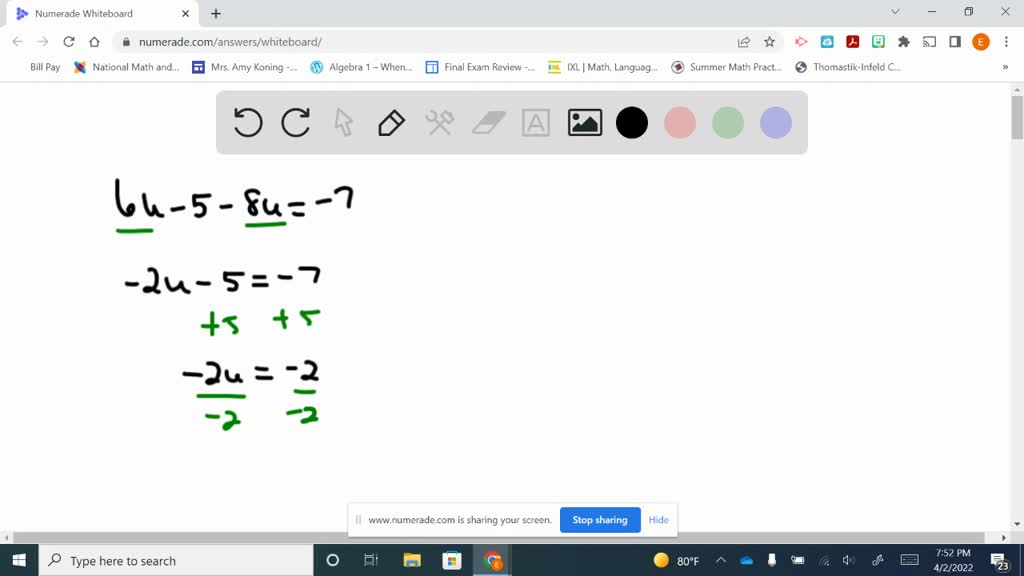
Task: Open the image insert tool
Action: [x=584, y=122]
